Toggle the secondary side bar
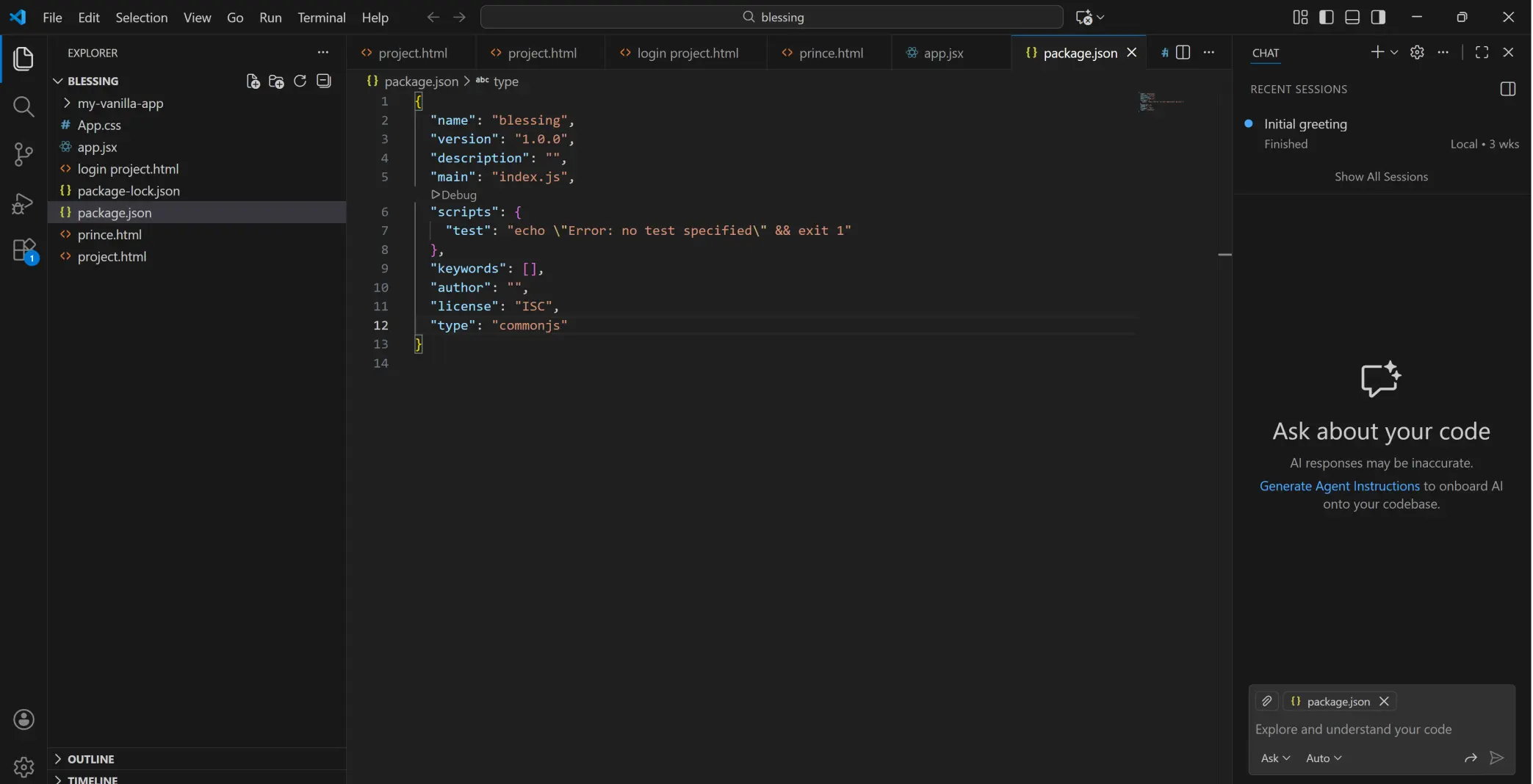The image size is (1533, 784). tap(1378, 16)
